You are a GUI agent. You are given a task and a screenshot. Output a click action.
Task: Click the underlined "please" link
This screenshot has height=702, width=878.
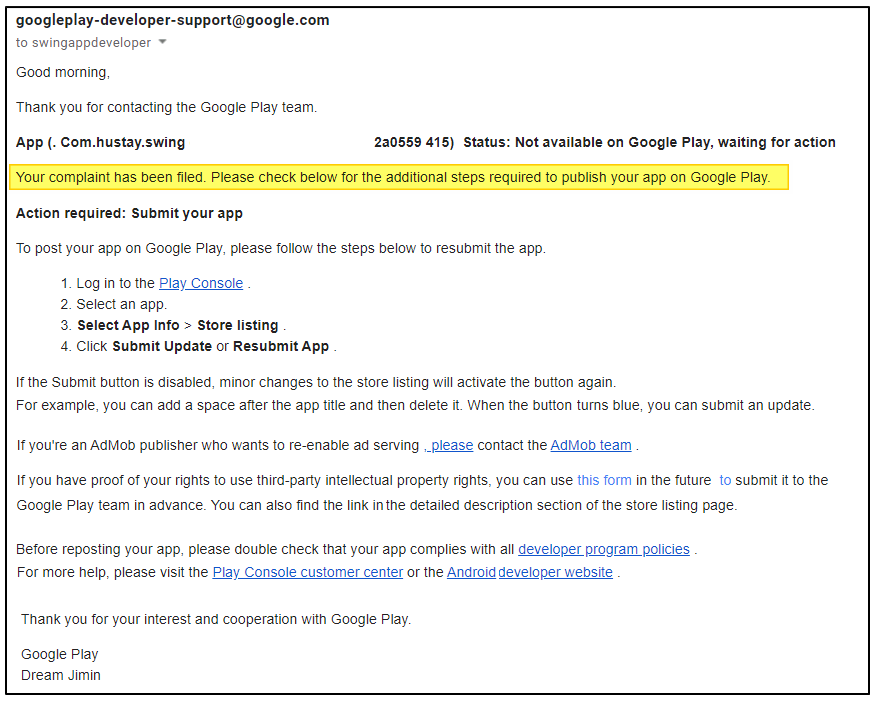tap(452, 445)
